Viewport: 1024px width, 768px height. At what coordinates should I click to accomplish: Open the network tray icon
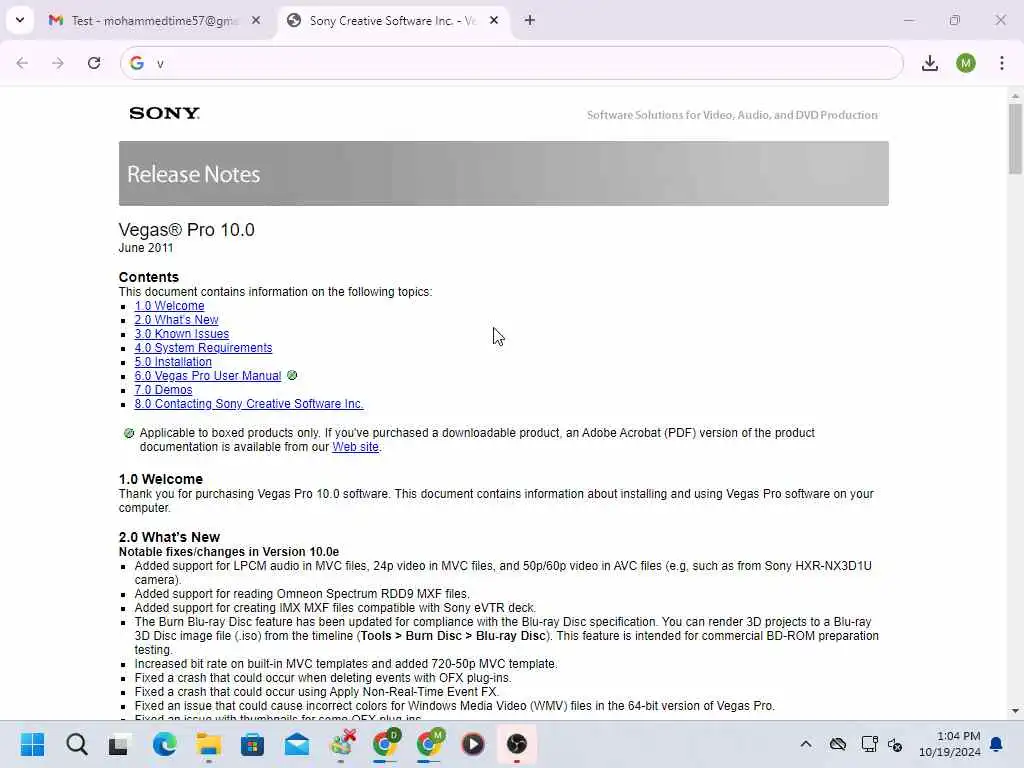(x=869, y=744)
